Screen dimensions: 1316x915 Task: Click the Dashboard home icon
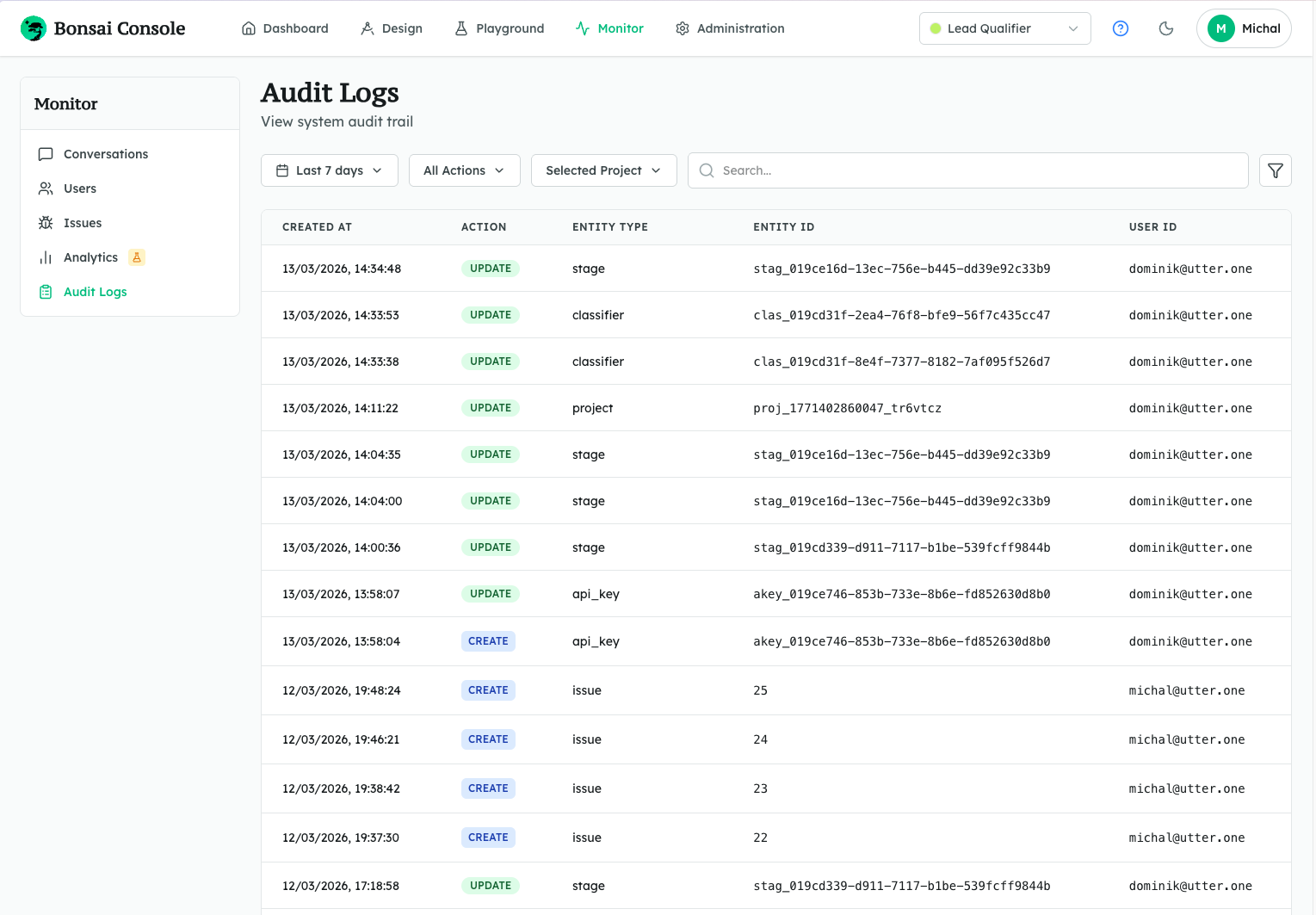[x=249, y=28]
